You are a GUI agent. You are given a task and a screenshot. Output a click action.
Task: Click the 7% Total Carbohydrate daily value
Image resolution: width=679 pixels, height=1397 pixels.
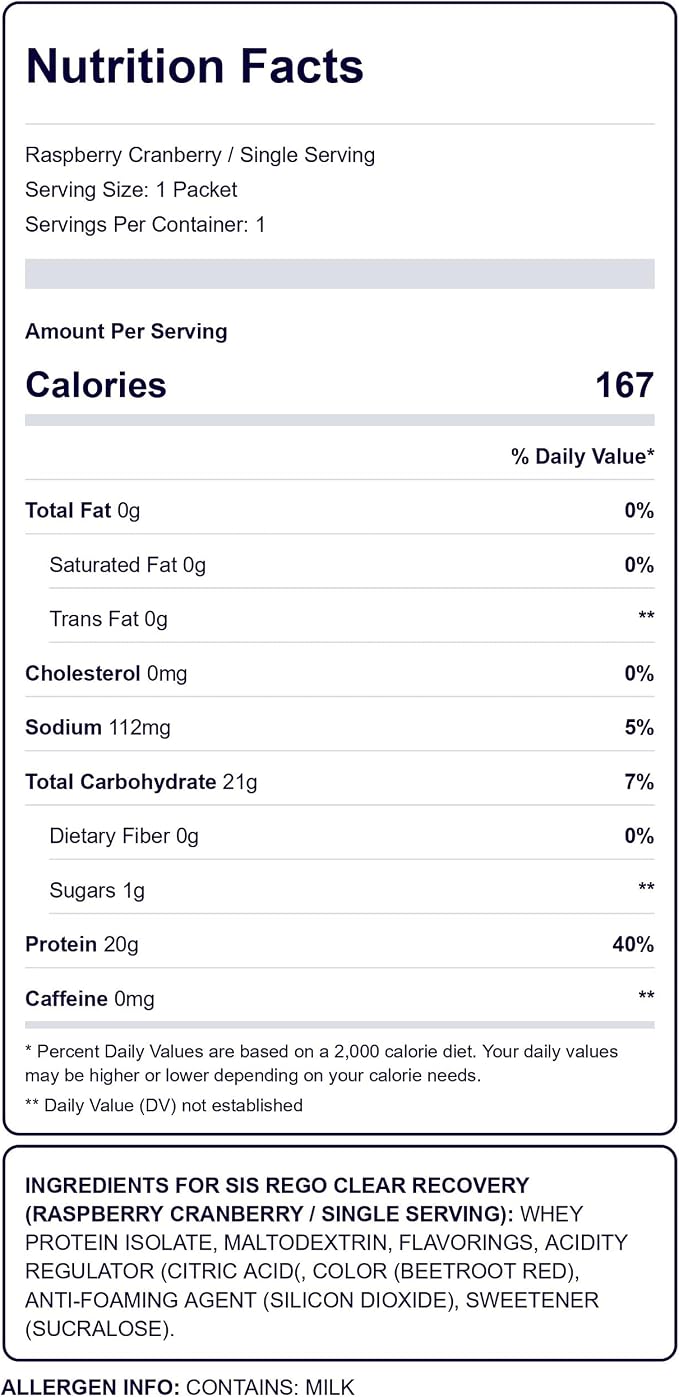(639, 782)
